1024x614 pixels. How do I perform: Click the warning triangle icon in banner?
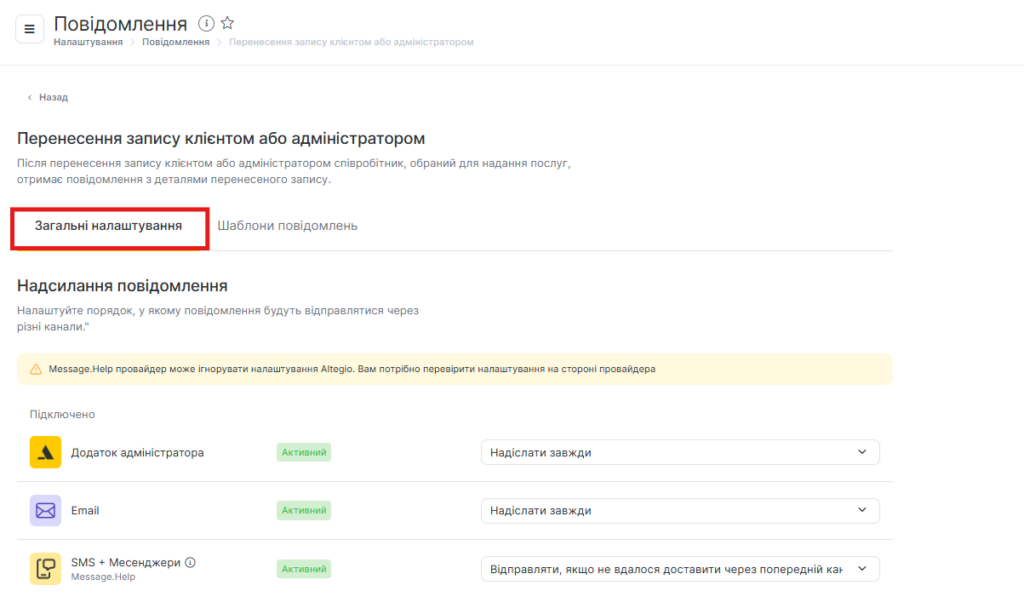tap(36, 369)
